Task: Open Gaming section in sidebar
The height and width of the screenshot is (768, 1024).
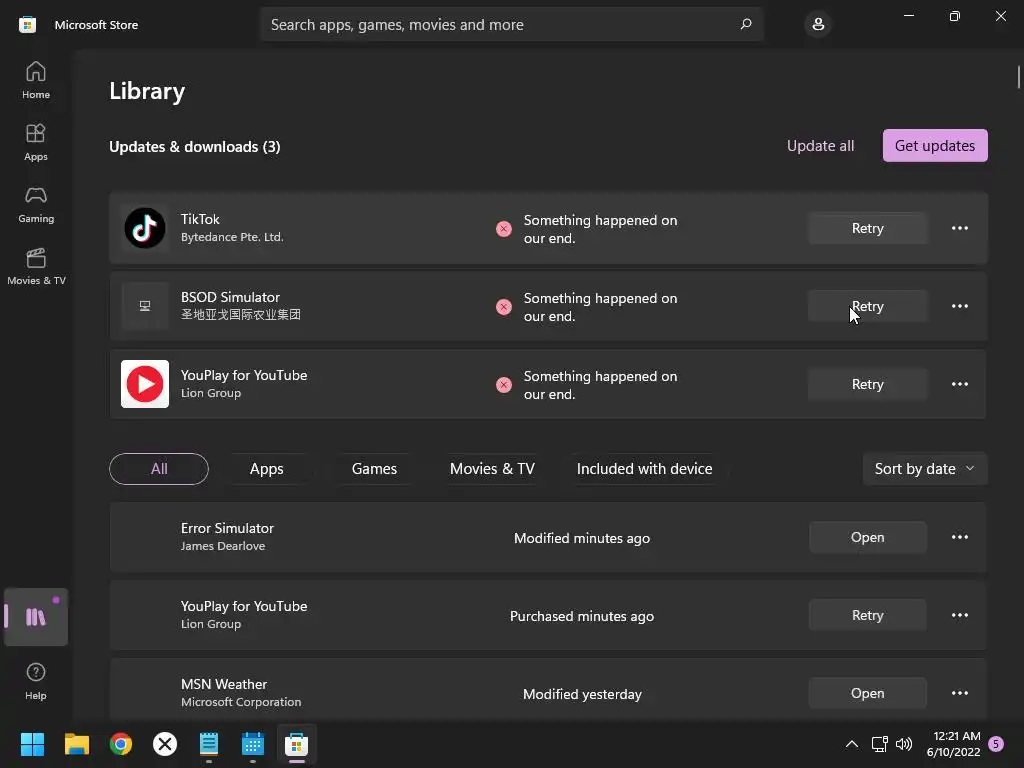Action: point(36,204)
